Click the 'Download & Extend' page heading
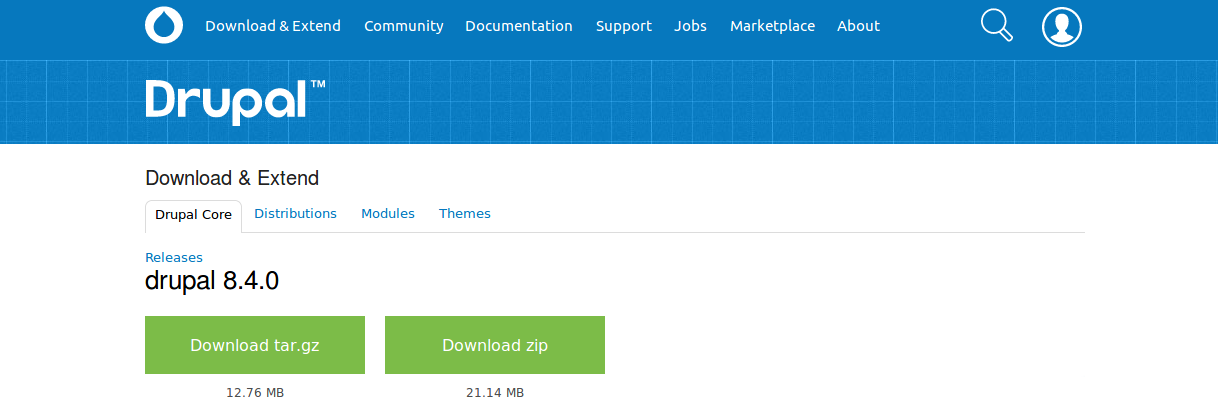 (x=232, y=179)
